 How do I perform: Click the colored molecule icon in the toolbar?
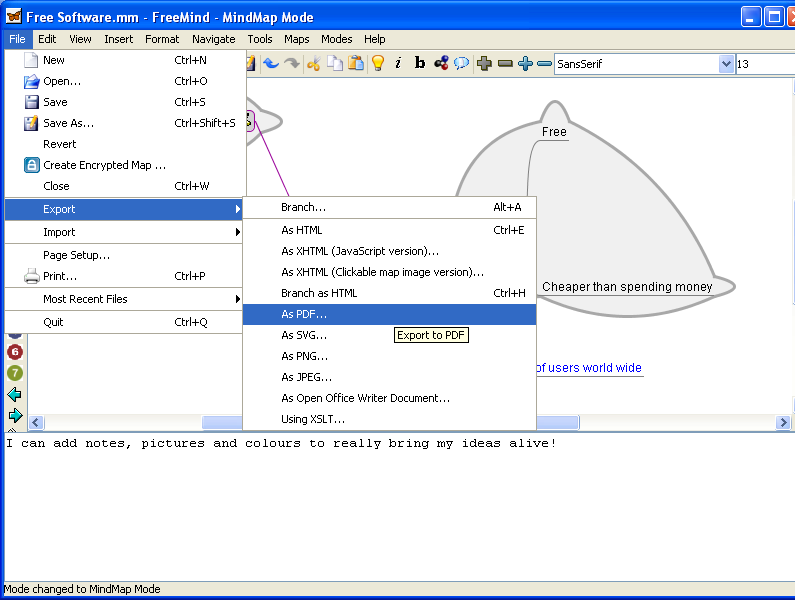pyautogui.click(x=441, y=63)
